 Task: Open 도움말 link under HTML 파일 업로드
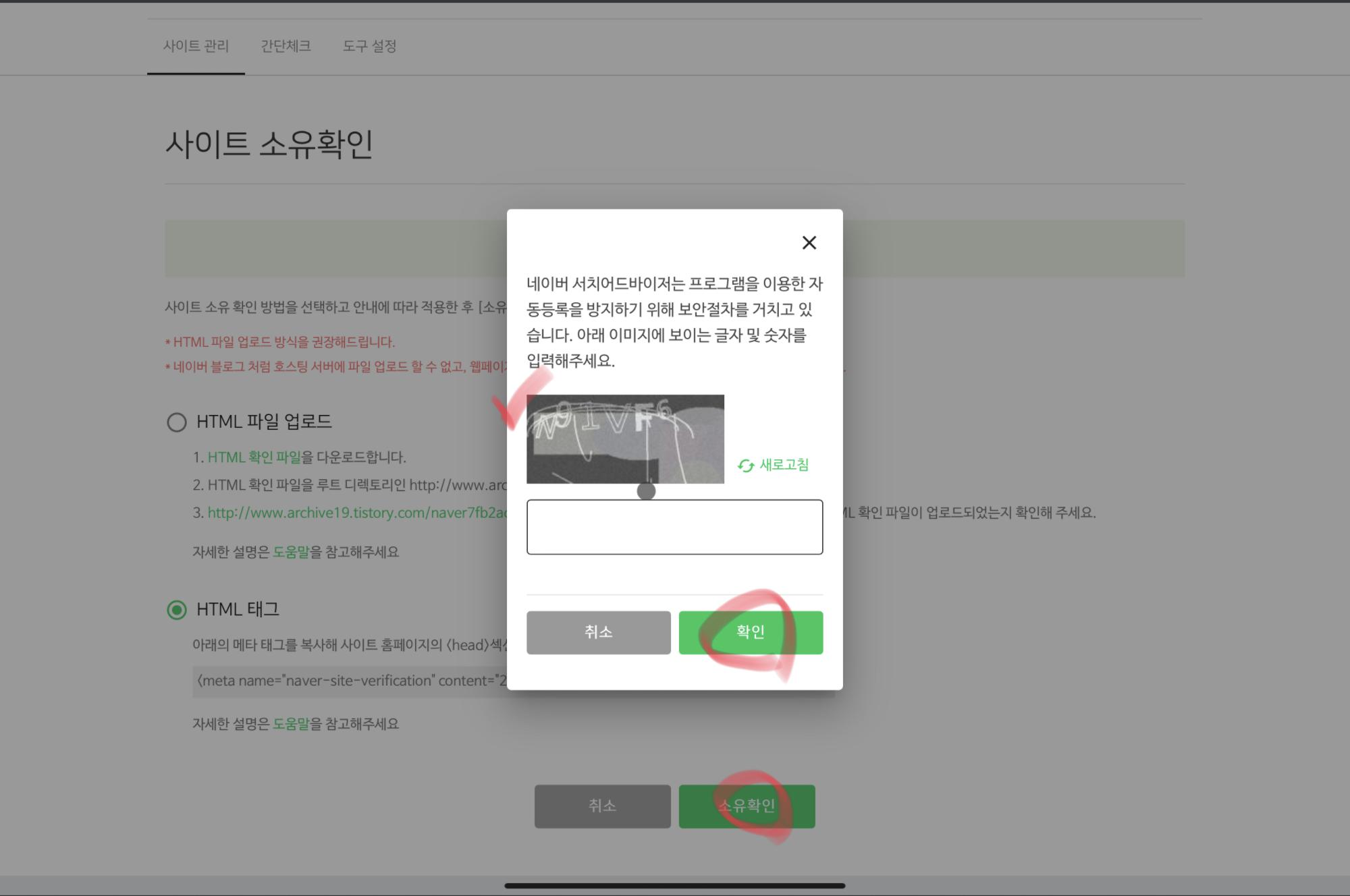coord(291,552)
